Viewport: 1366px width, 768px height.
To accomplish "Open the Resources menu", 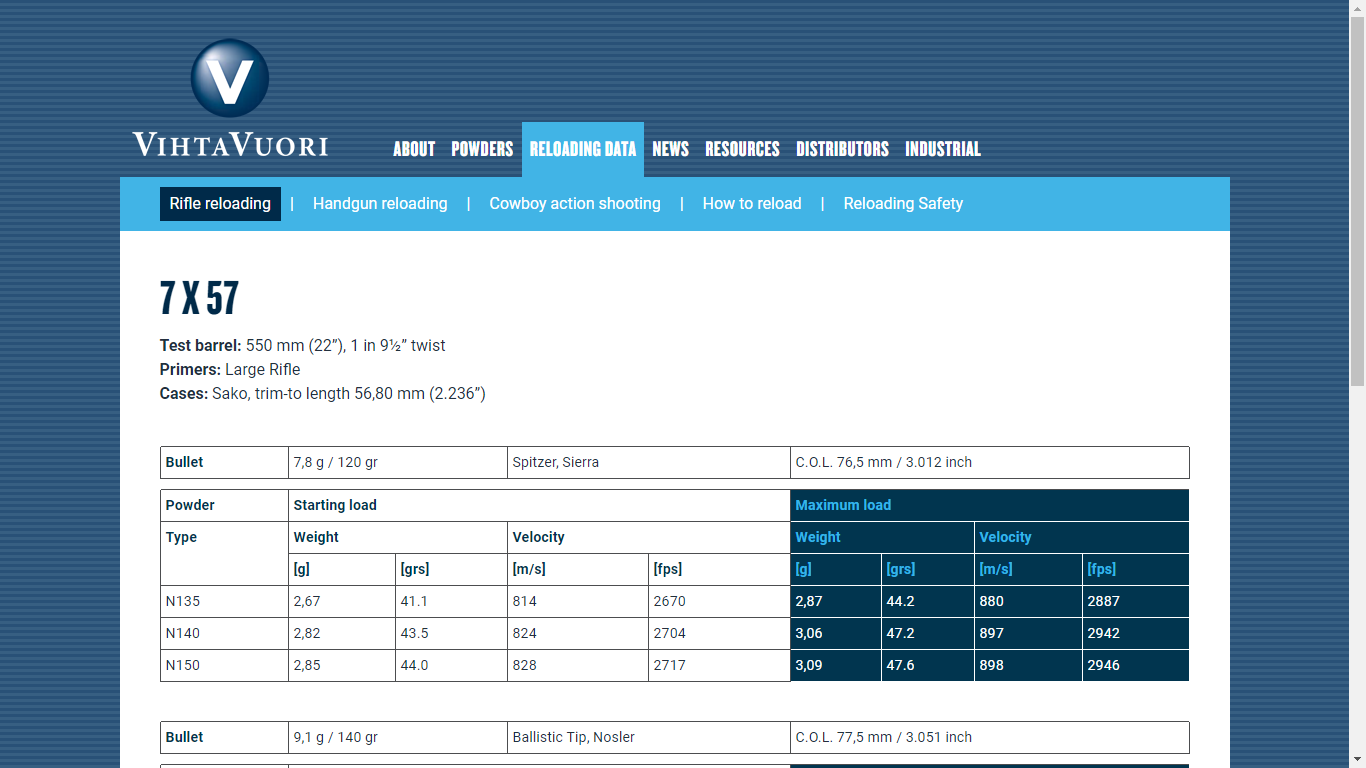I will [x=742, y=149].
